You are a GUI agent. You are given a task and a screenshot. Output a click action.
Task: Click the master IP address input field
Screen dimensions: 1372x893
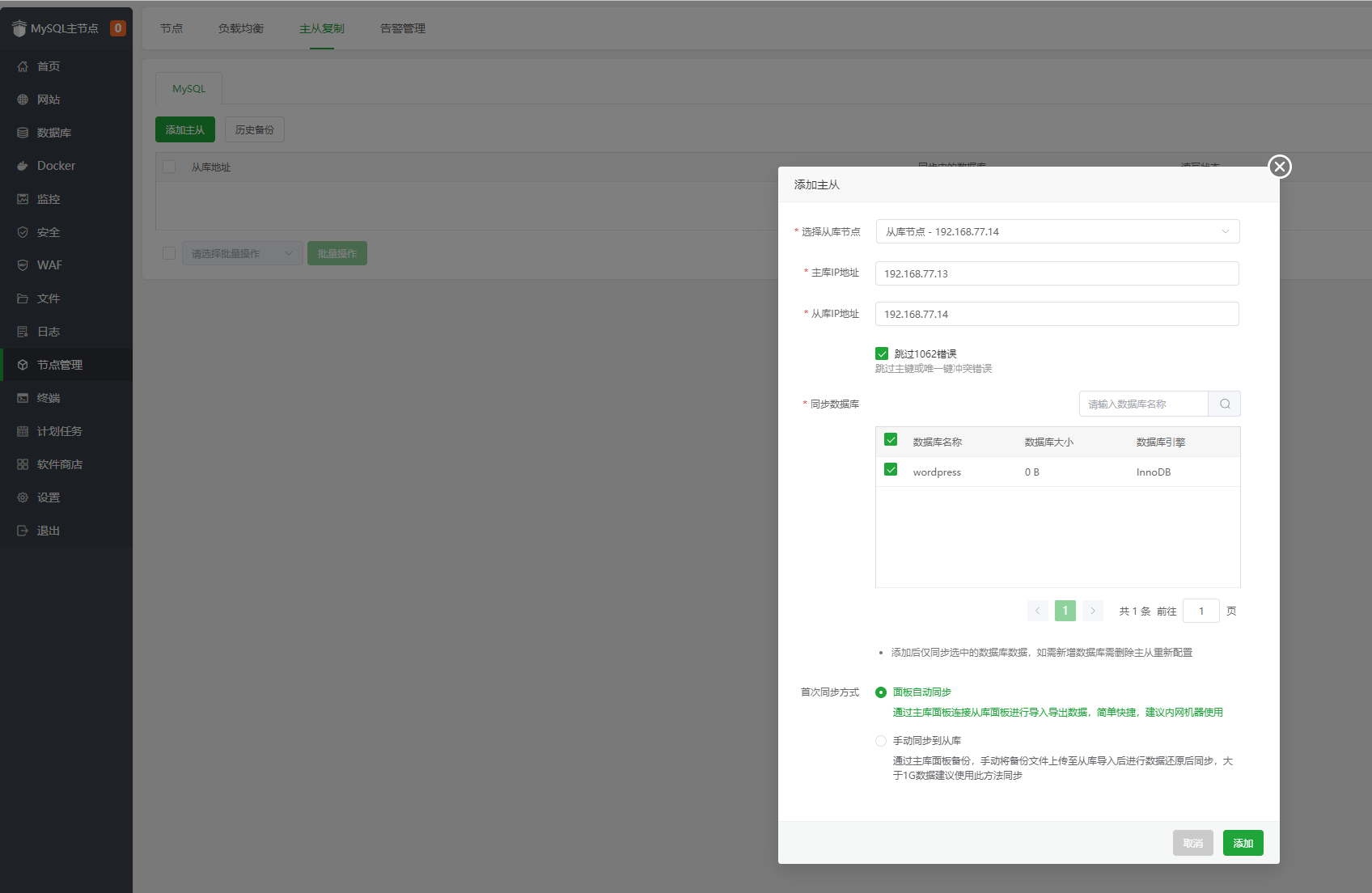click(1057, 273)
